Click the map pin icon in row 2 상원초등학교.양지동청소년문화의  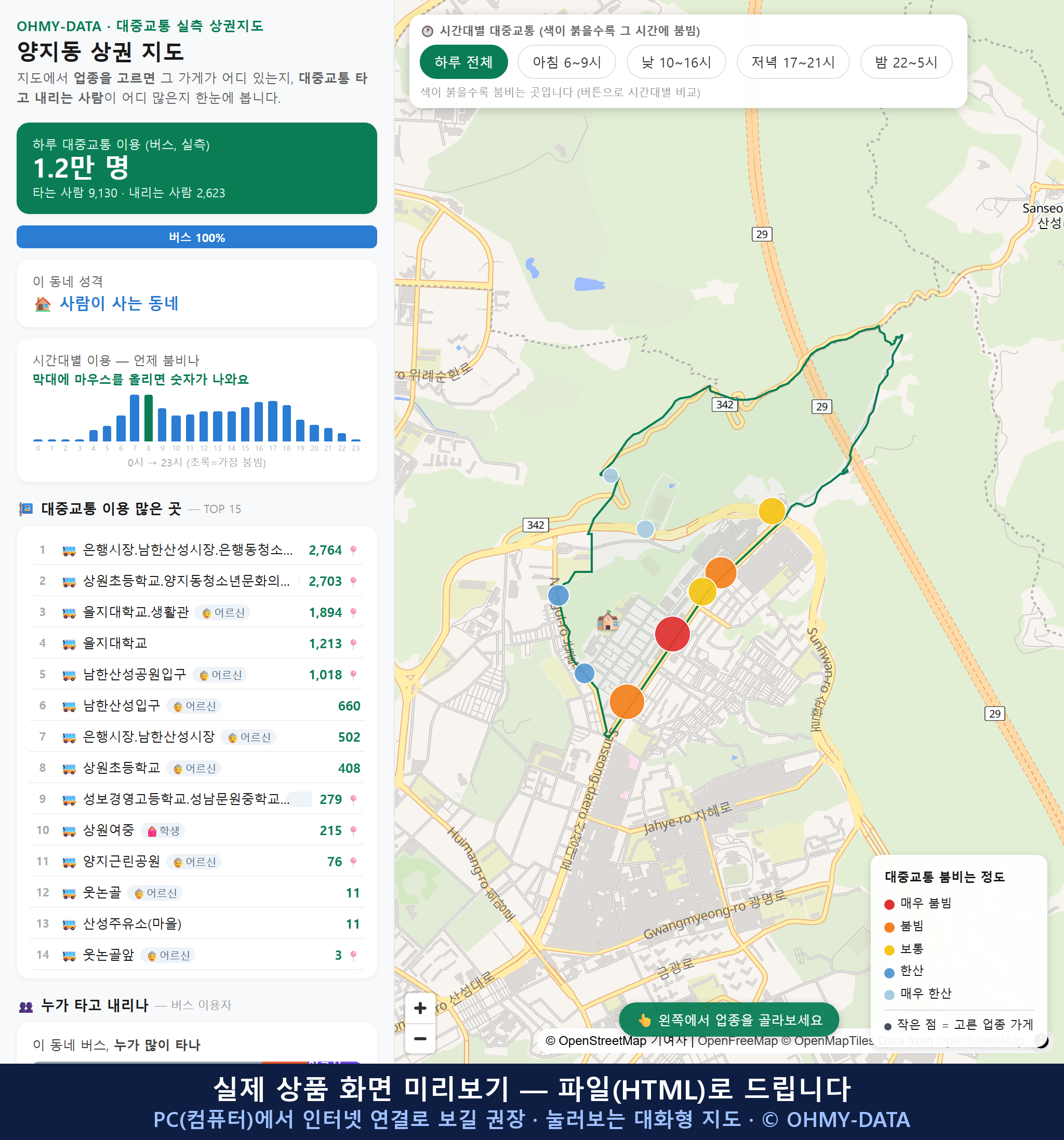353,582
